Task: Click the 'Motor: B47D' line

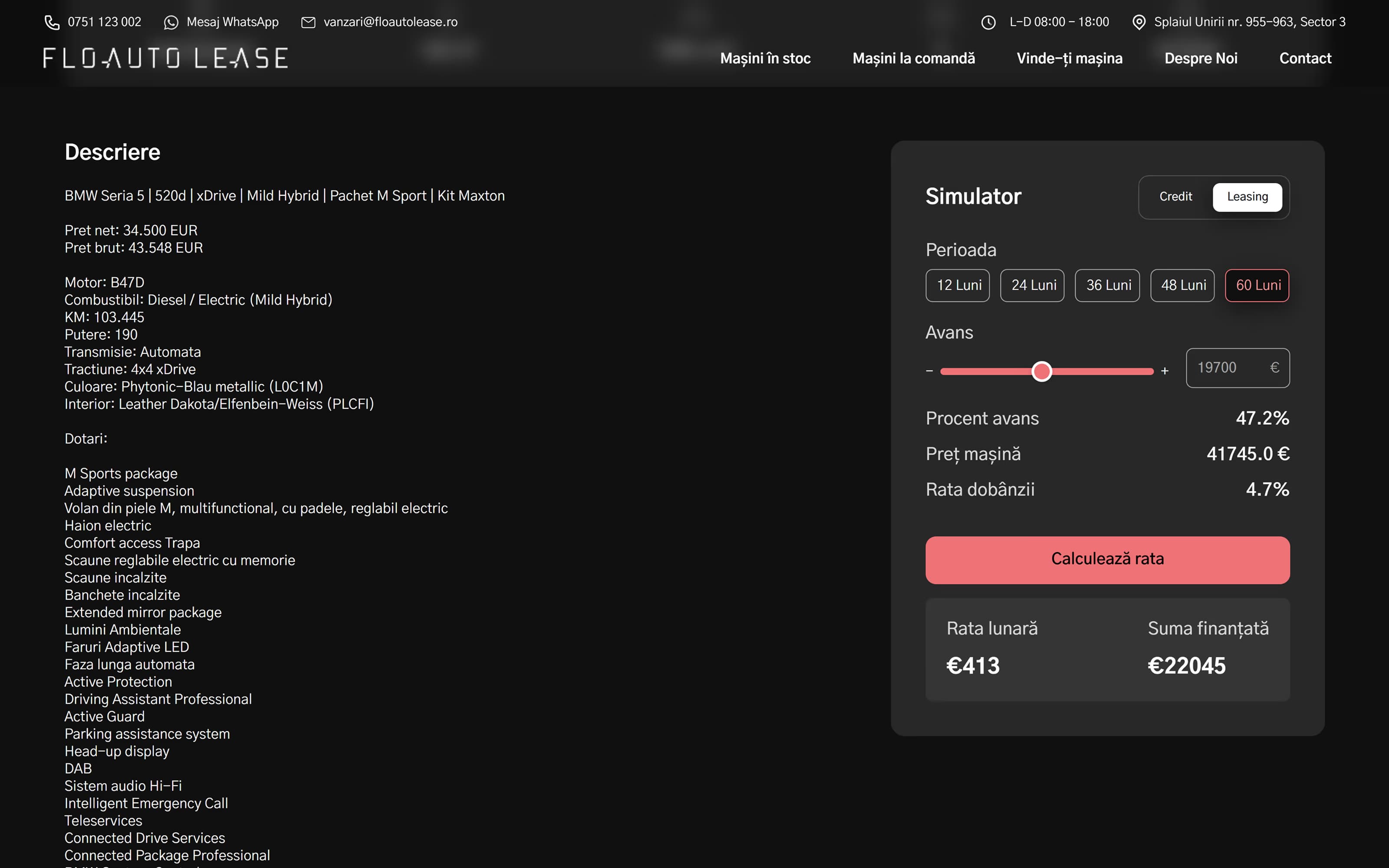Action: [105, 283]
